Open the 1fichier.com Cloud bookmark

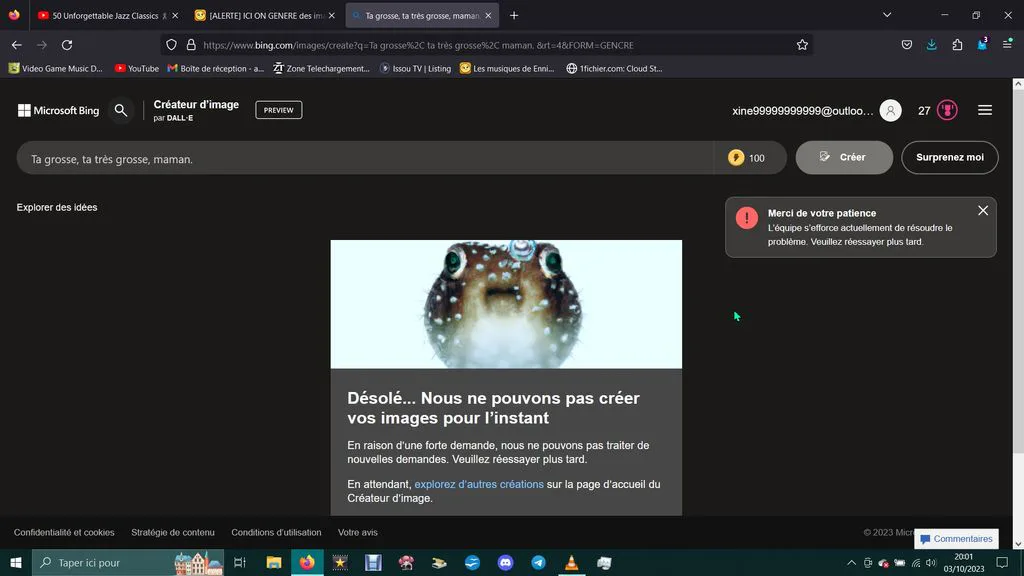tap(614, 69)
